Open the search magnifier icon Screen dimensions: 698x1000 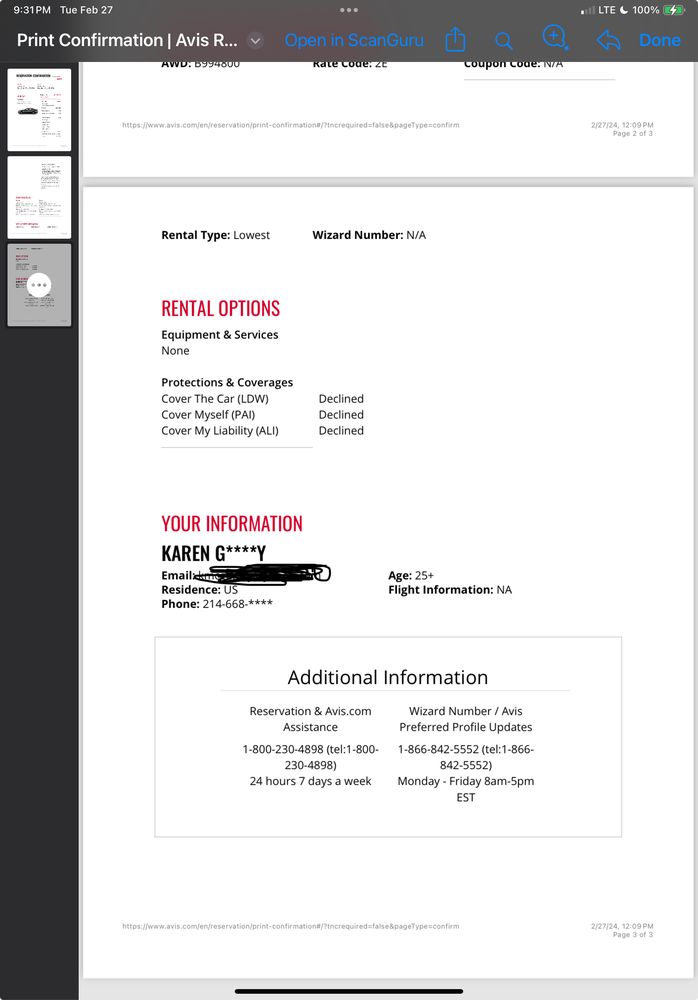503,41
